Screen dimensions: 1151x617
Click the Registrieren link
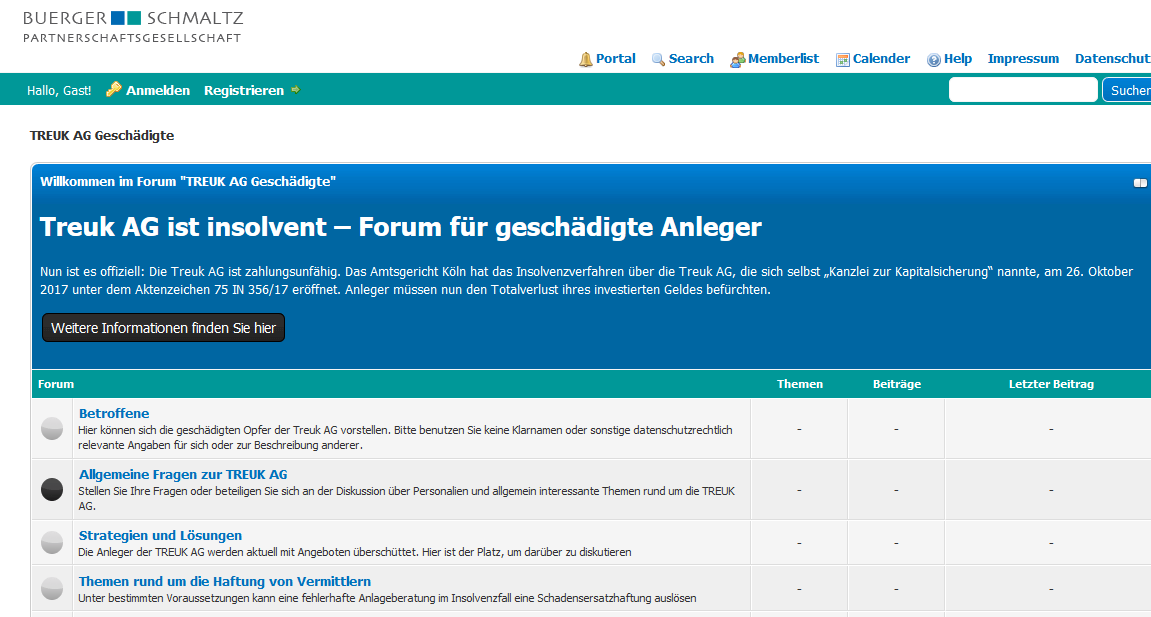[x=244, y=90]
